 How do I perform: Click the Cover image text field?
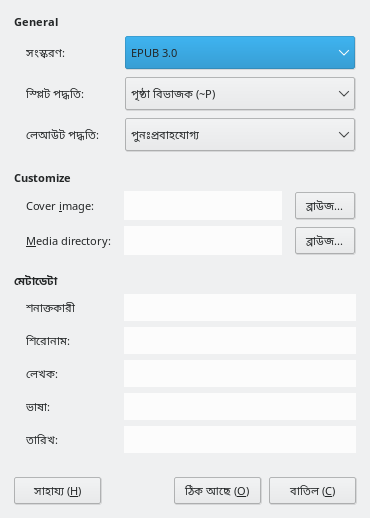(203, 206)
